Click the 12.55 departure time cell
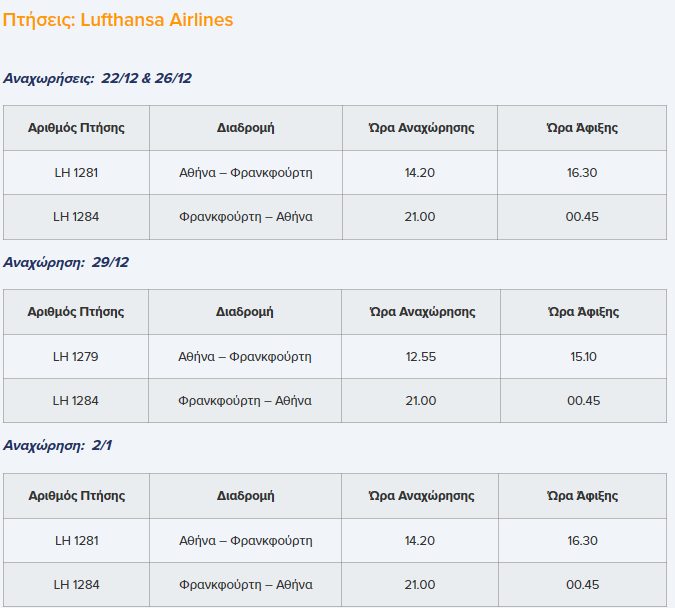 [420, 356]
